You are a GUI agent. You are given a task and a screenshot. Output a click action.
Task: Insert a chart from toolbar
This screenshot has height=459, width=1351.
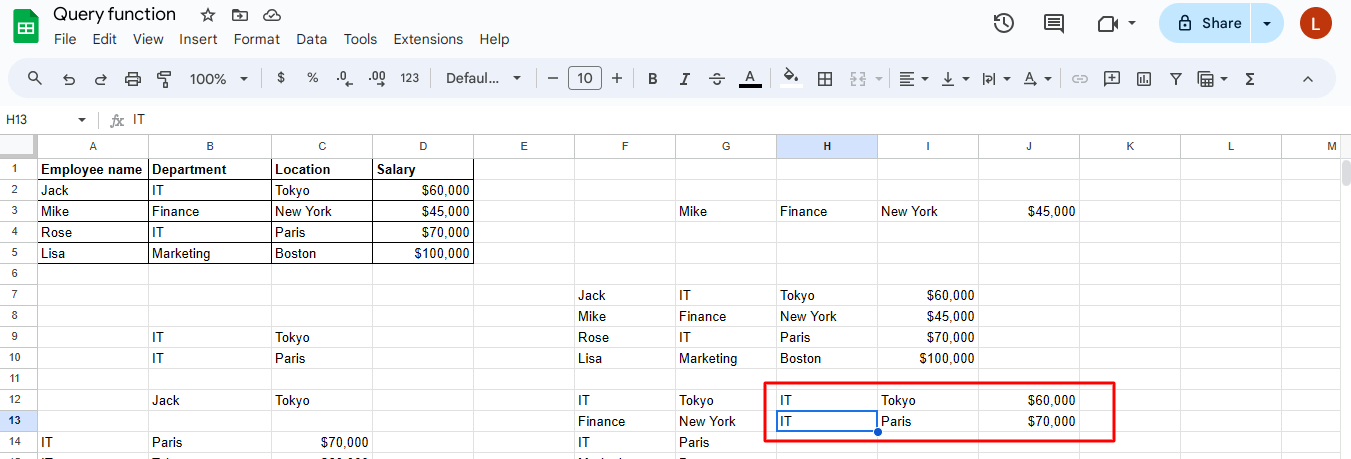1144,79
